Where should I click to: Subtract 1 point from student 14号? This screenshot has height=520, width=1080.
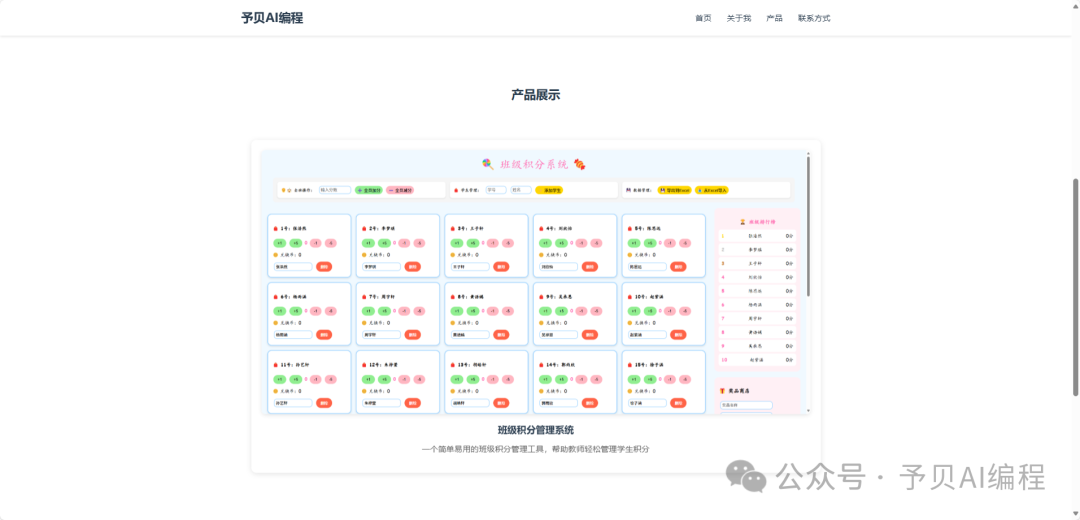(581, 379)
